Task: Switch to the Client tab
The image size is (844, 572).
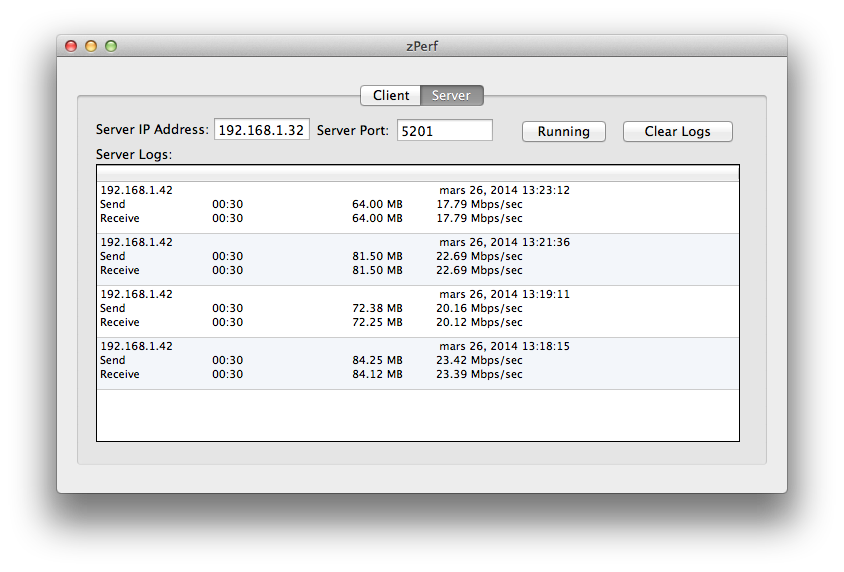Action: 391,95
